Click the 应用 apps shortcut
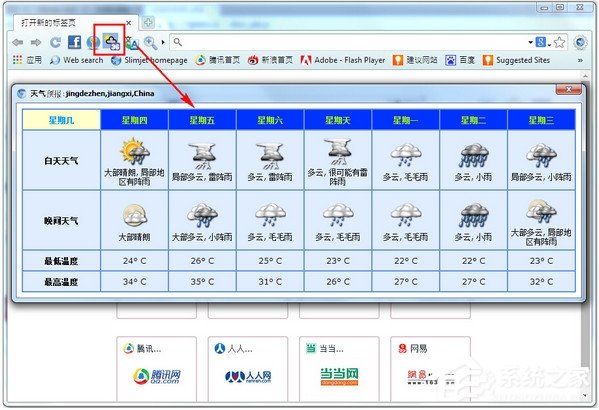This screenshot has height=410, width=599. 28,60
